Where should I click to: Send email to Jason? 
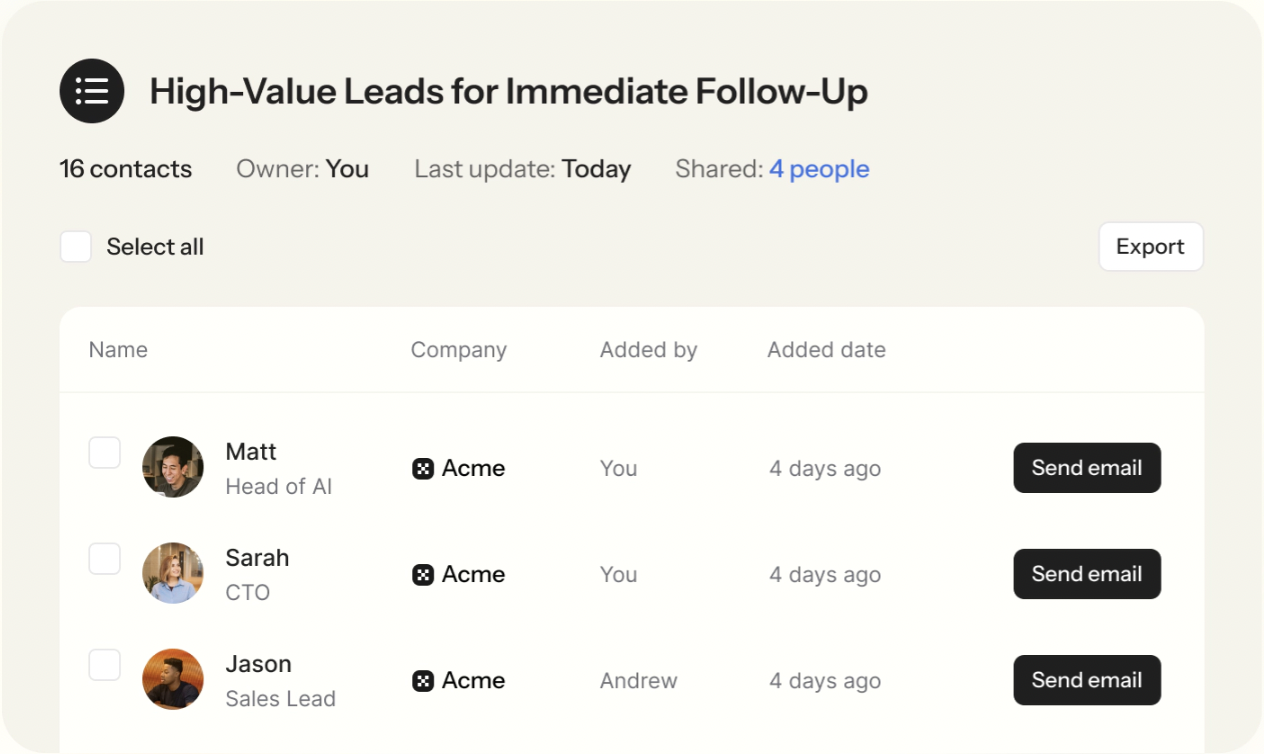pyautogui.click(x=1087, y=680)
